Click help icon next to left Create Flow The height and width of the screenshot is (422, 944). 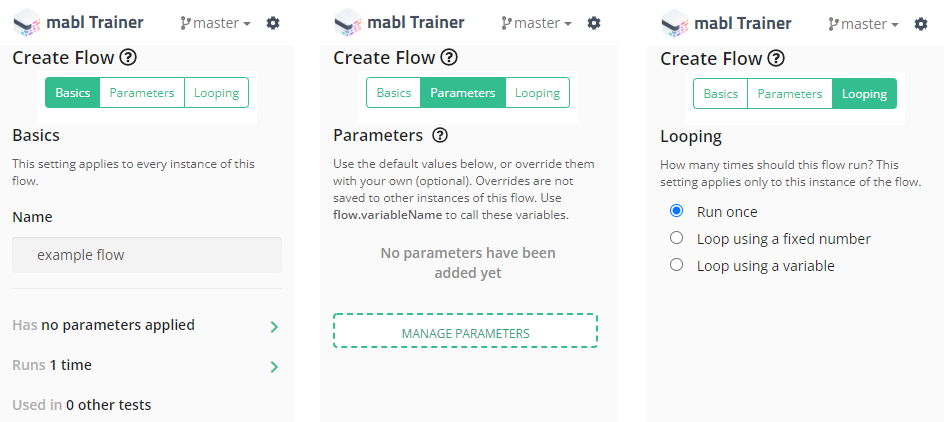[x=128, y=58]
